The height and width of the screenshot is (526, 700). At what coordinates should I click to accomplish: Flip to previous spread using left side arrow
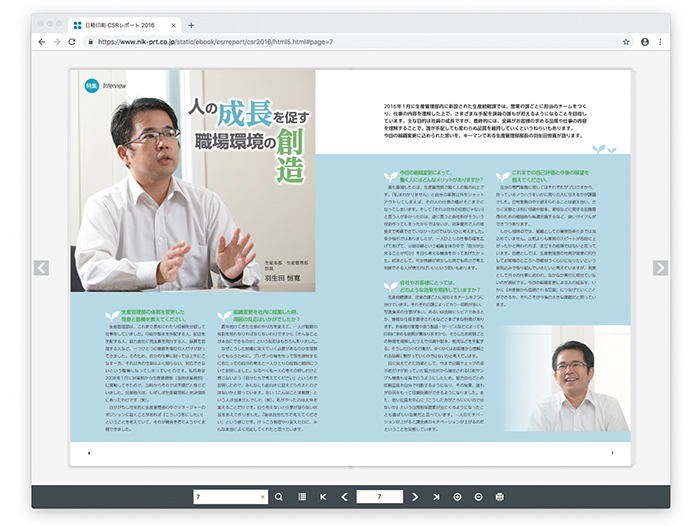click(41, 268)
